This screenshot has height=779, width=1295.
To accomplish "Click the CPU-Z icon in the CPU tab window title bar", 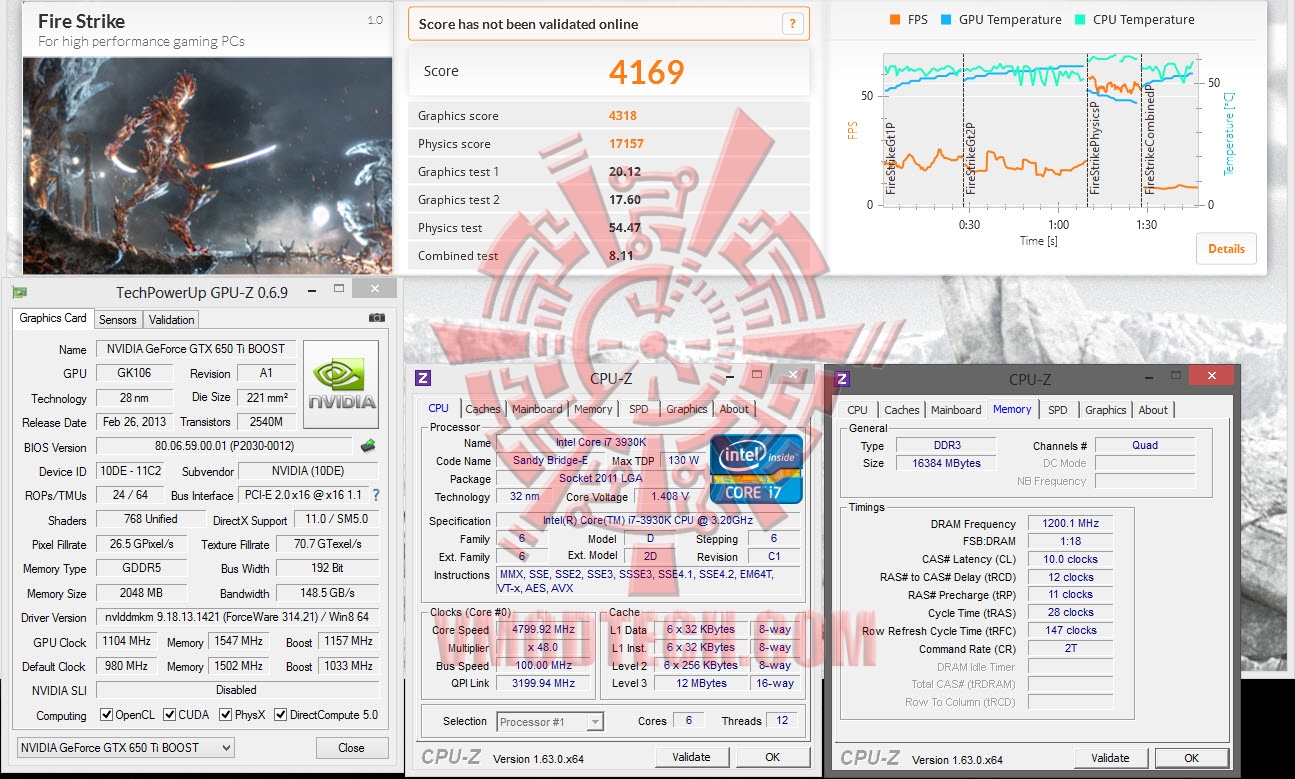I will [423, 378].
